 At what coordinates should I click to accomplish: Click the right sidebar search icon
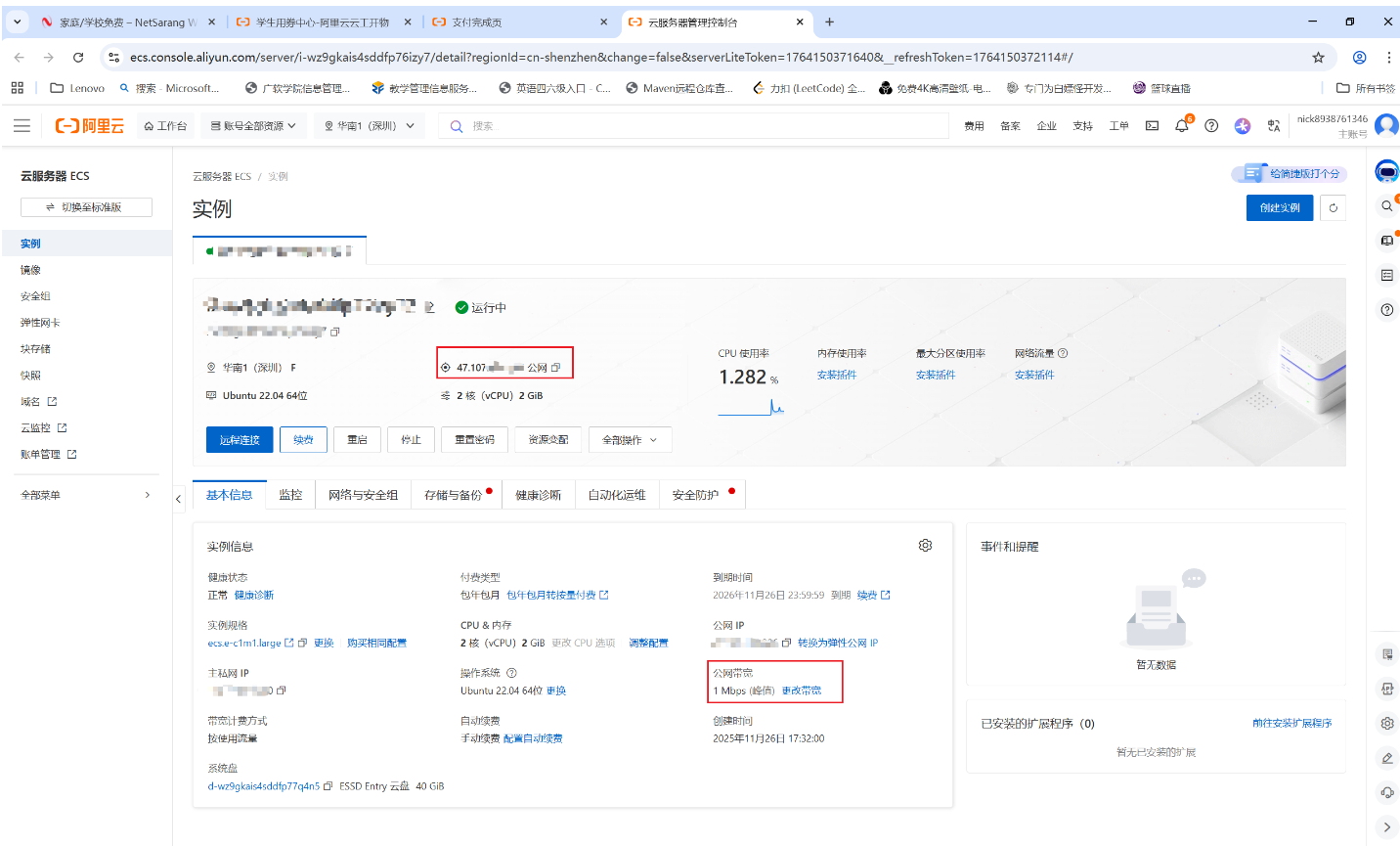1386,206
